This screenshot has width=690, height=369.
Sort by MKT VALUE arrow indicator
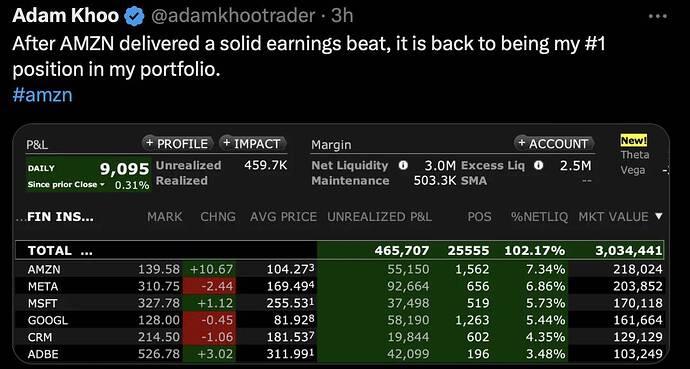point(659,216)
